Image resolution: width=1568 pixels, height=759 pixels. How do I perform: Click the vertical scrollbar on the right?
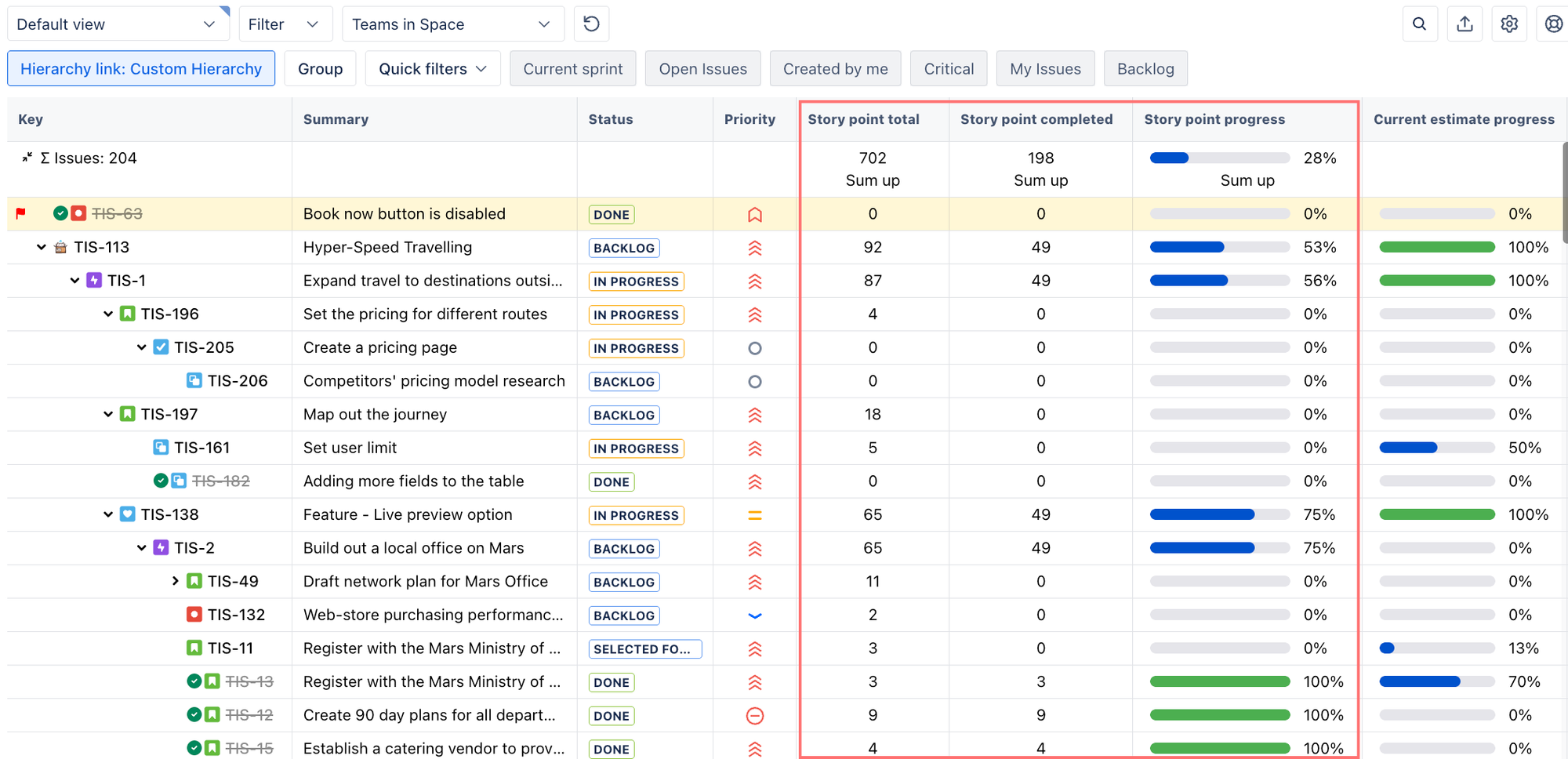(x=1565, y=192)
